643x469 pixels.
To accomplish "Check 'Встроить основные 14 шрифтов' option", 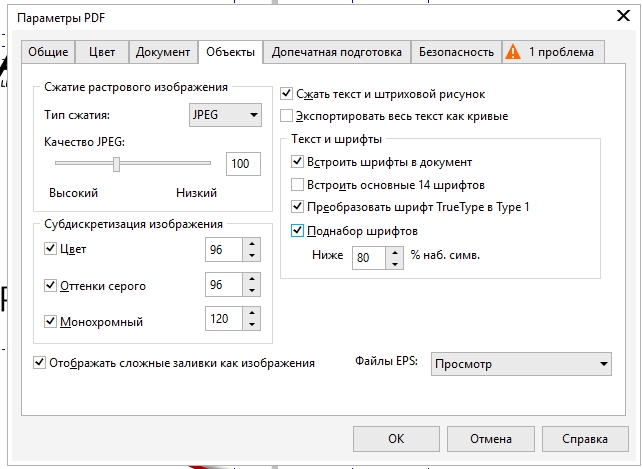I will click(297, 184).
